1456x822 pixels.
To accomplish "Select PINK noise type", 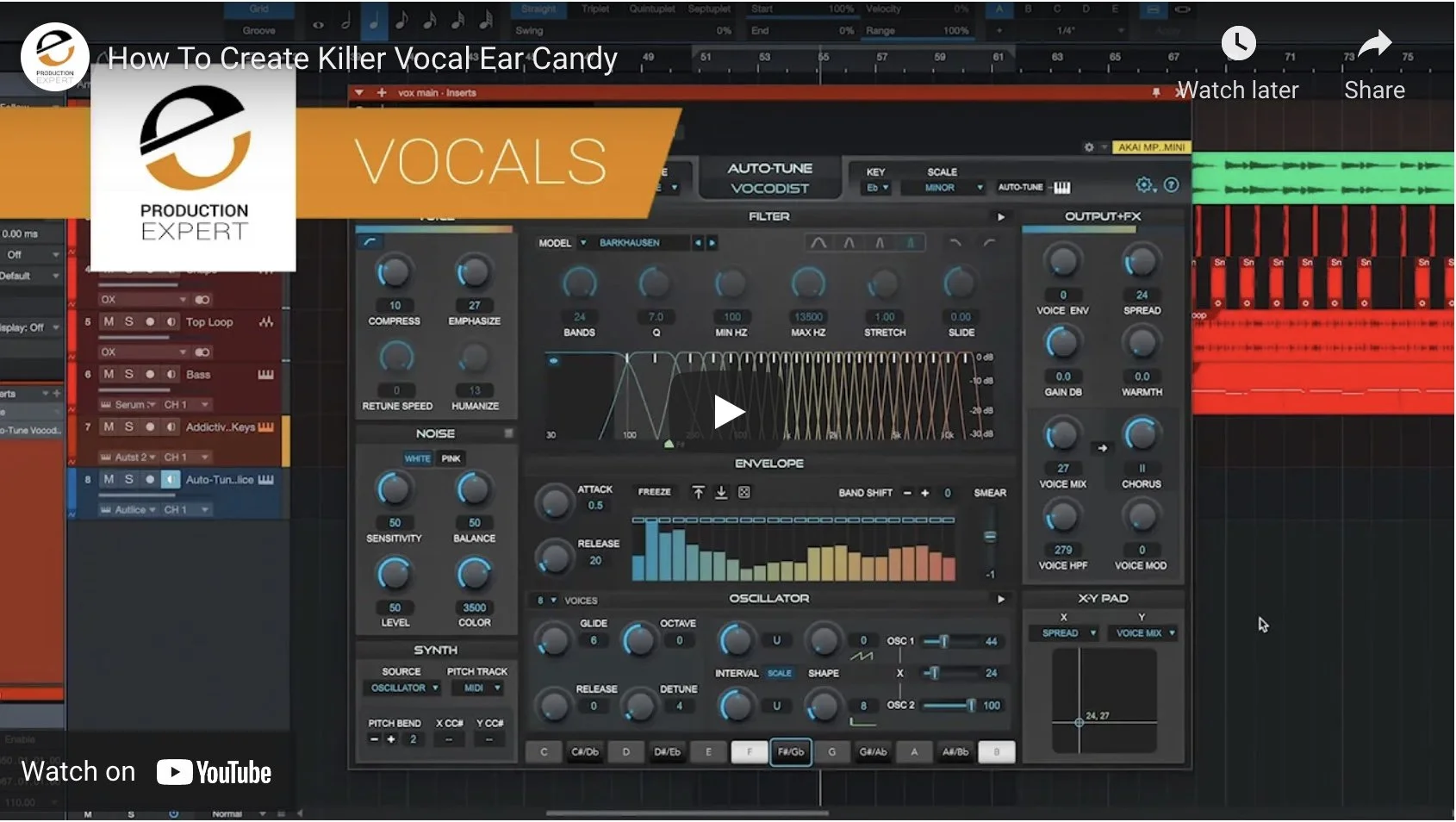I will pos(451,458).
